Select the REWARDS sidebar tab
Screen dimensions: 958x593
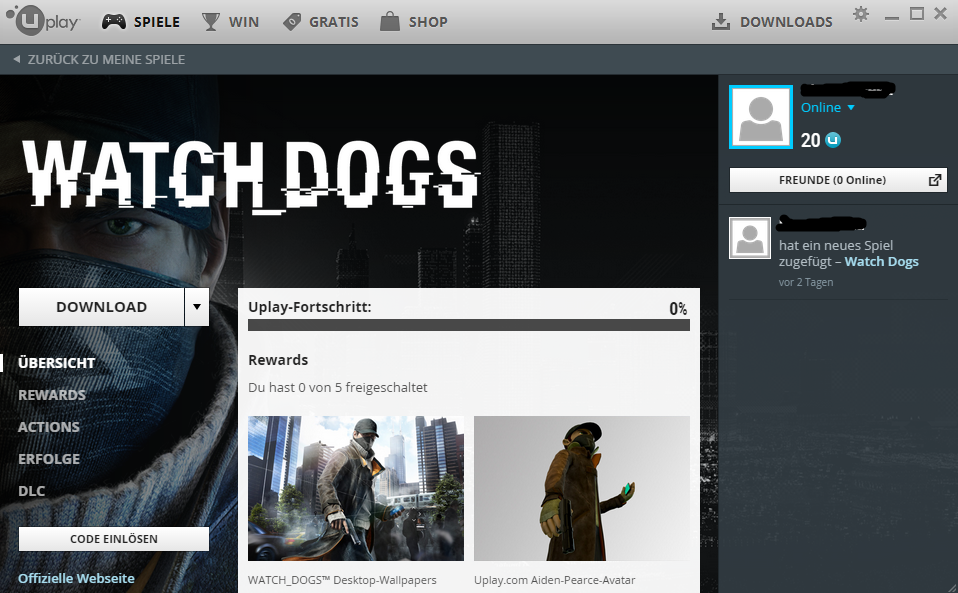52,395
